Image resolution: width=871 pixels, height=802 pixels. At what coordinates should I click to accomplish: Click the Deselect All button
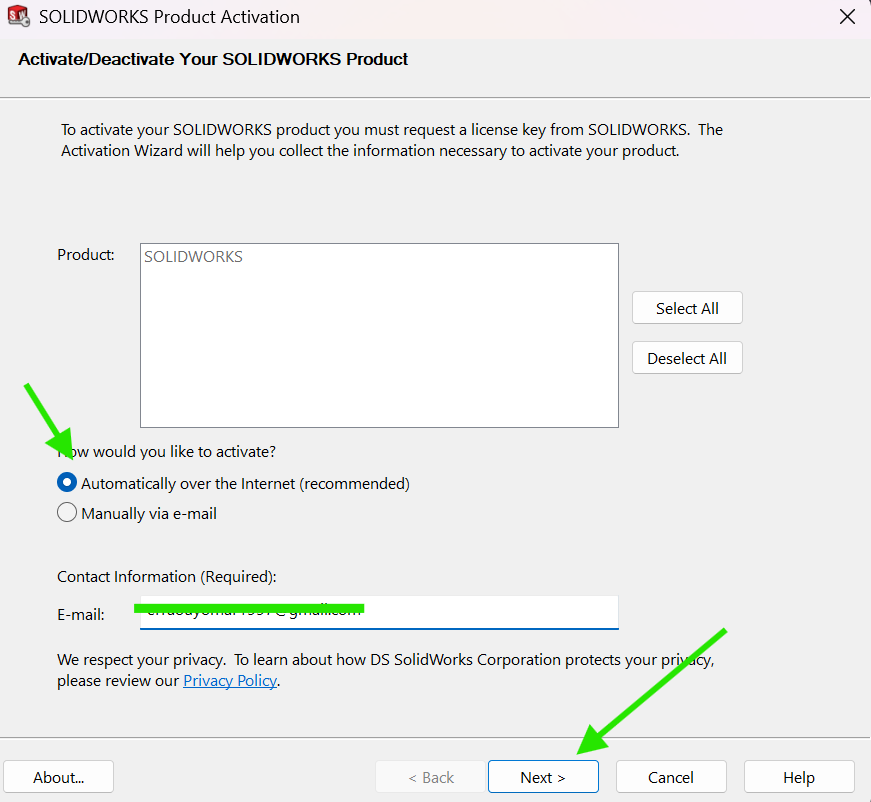click(687, 358)
